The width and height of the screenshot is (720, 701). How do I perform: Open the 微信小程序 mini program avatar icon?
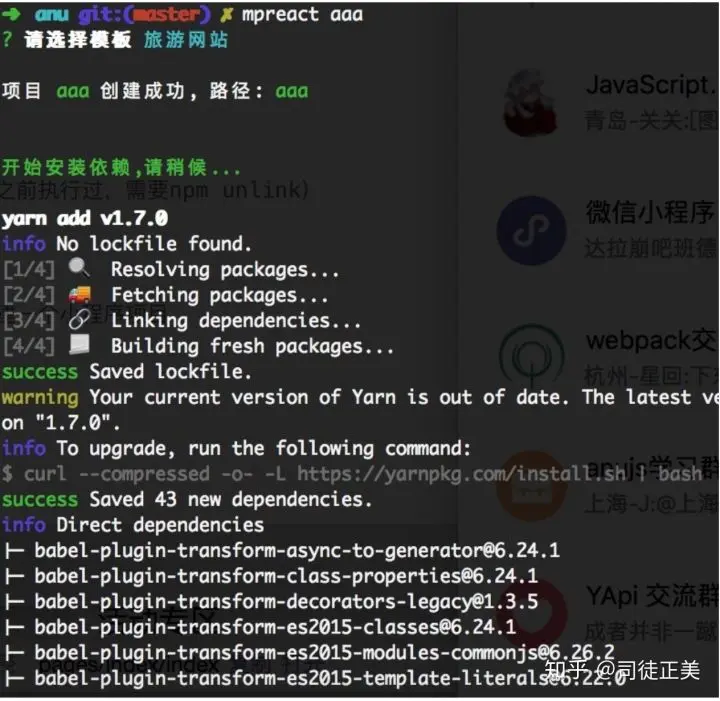(x=531, y=230)
